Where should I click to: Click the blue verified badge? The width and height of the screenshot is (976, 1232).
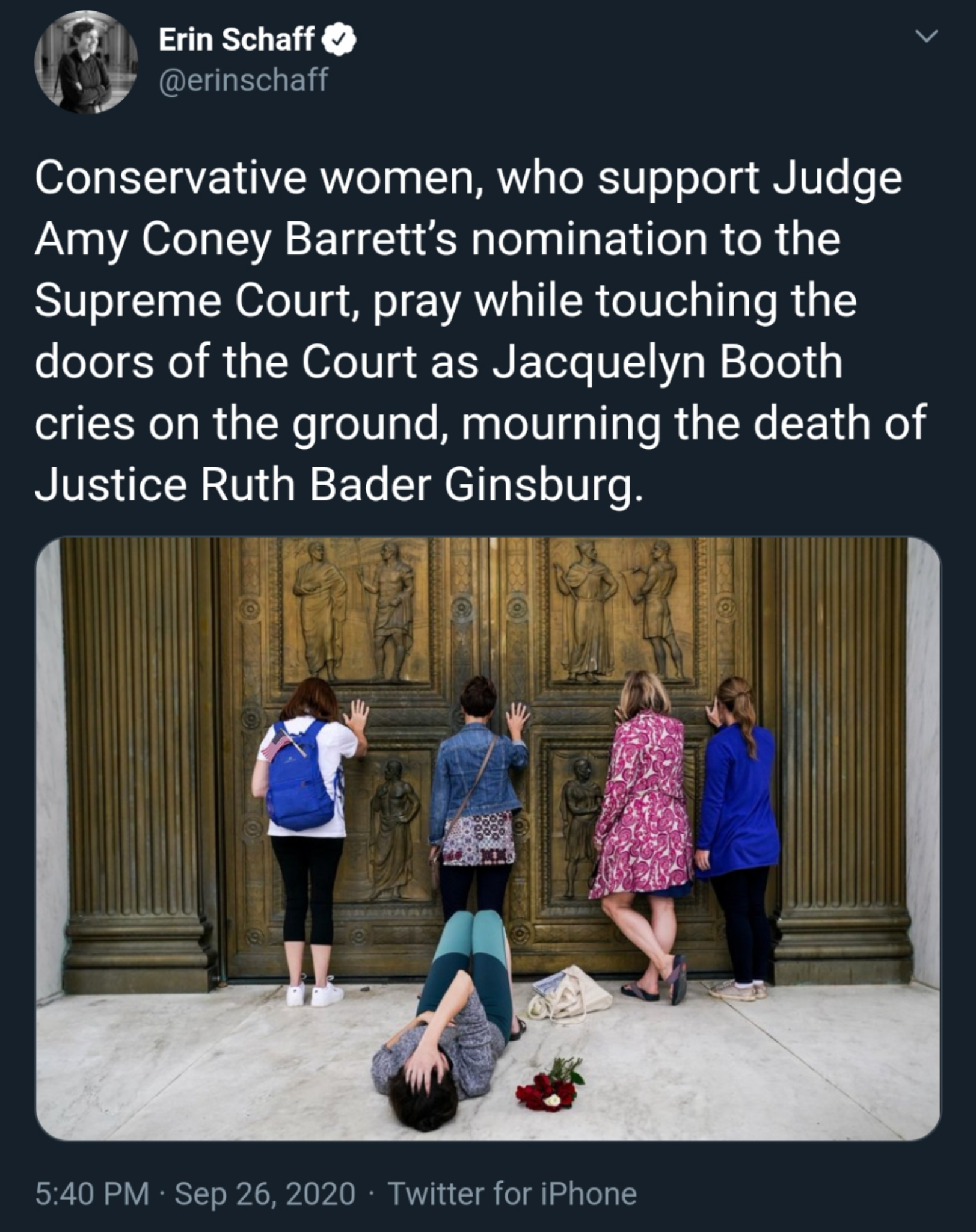pyautogui.click(x=340, y=40)
